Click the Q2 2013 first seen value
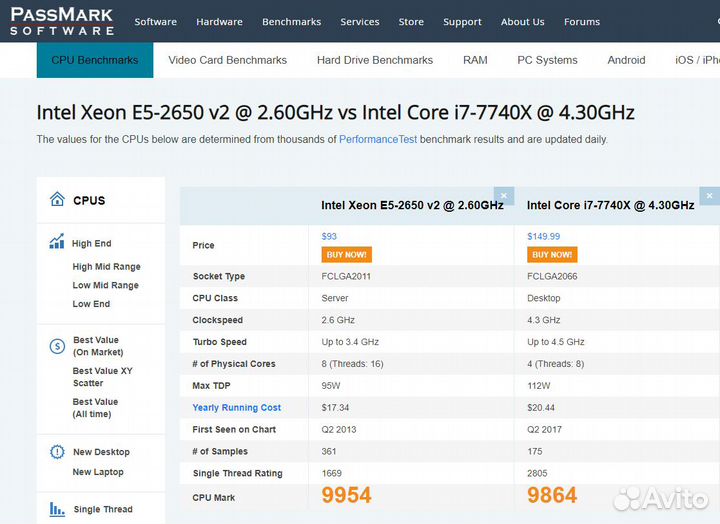Image resolution: width=720 pixels, height=524 pixels. coord(339,429)
